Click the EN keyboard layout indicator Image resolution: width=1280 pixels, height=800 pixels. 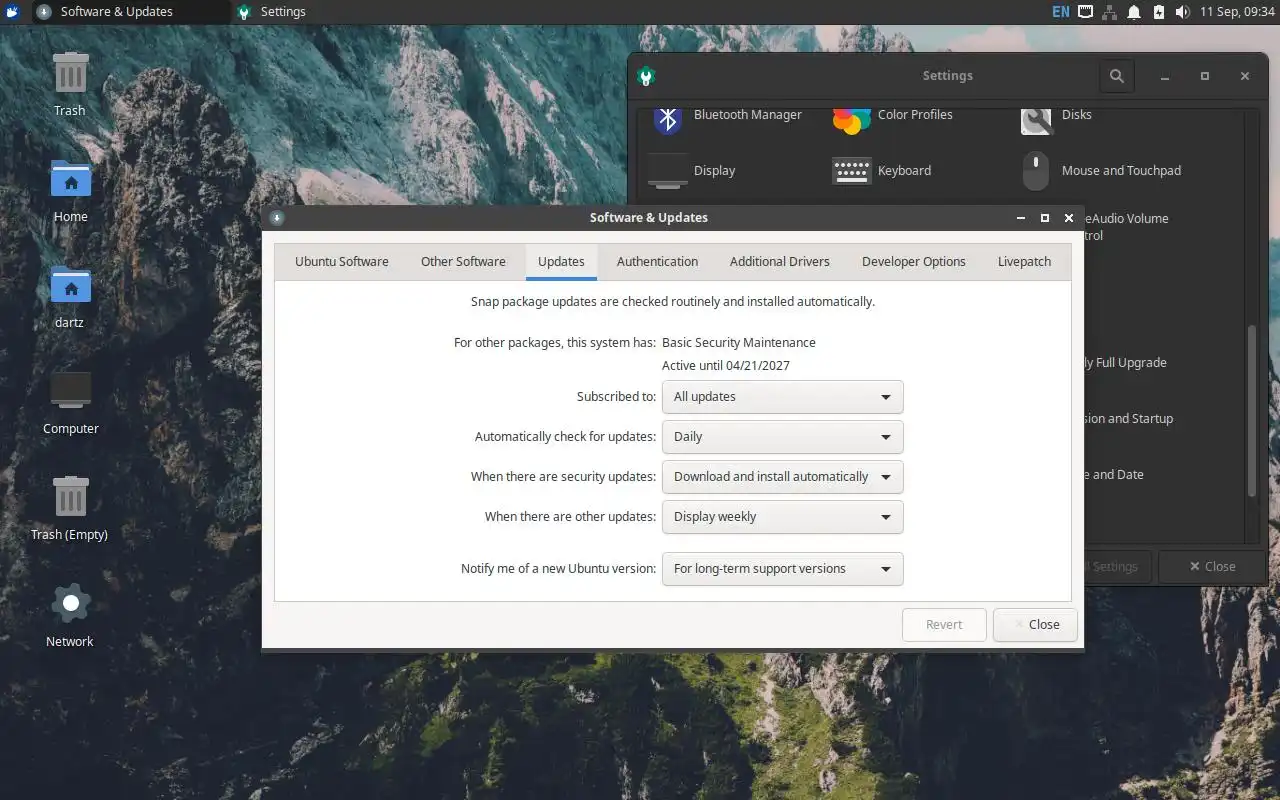pos(1061,12)
